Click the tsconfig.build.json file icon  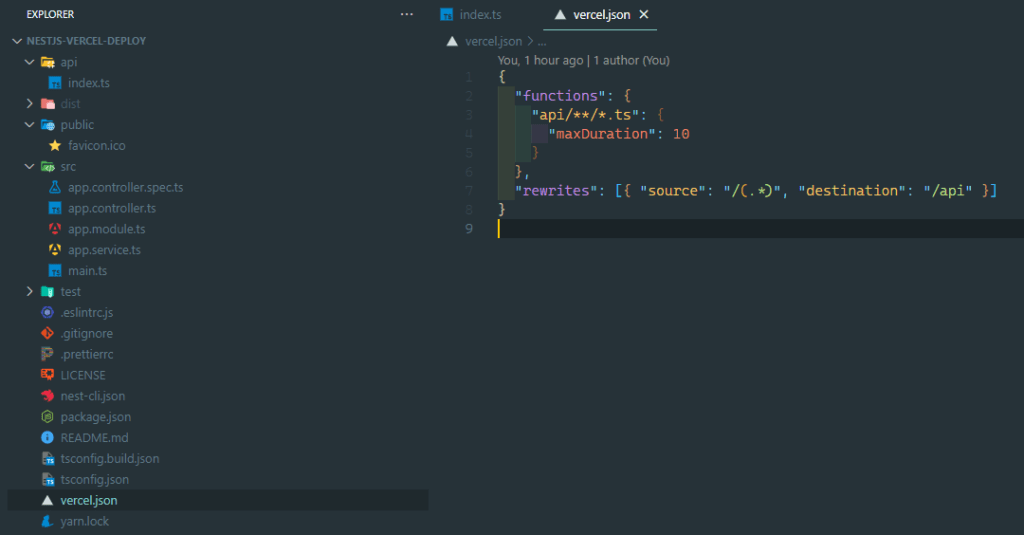point(47,459)
